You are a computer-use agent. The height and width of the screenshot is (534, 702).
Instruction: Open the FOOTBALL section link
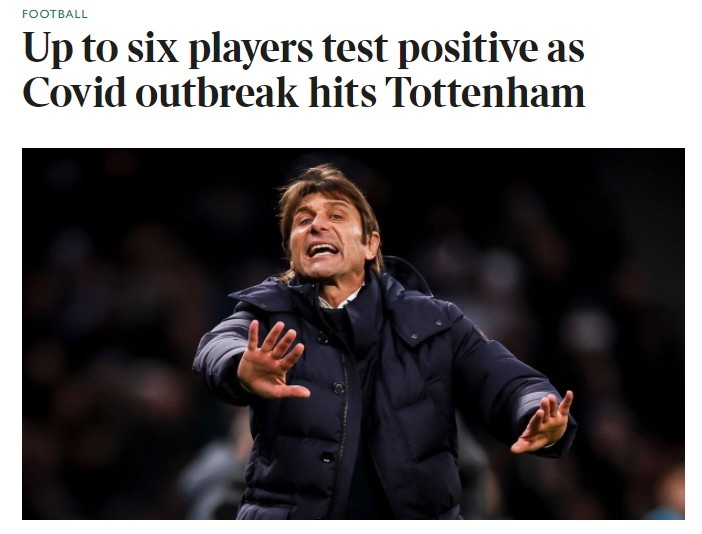pyautogui.click(x=55, y=14)
